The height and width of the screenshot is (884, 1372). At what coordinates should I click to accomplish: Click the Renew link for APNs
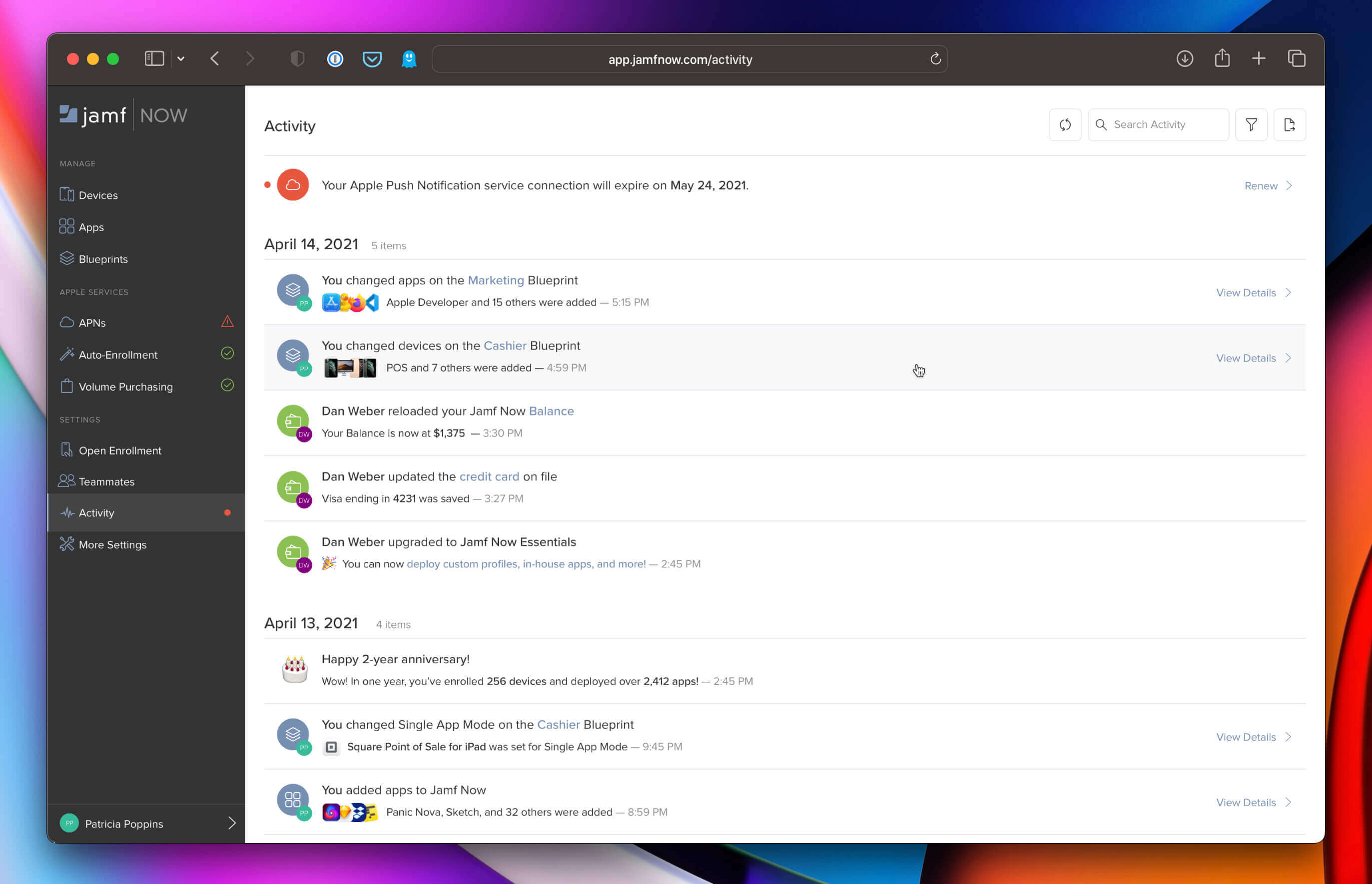[1261, 185]
